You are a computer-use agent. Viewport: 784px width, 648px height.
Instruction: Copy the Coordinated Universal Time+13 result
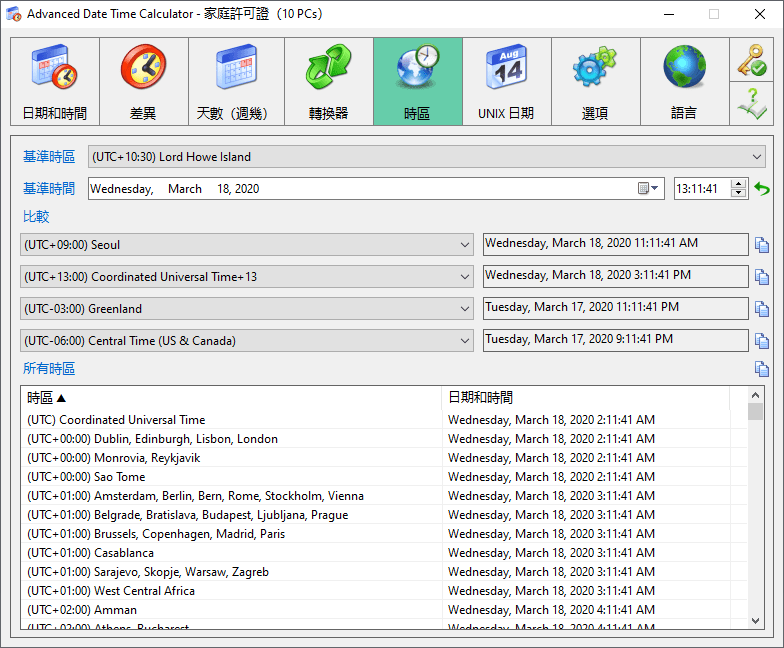point(762,277)
